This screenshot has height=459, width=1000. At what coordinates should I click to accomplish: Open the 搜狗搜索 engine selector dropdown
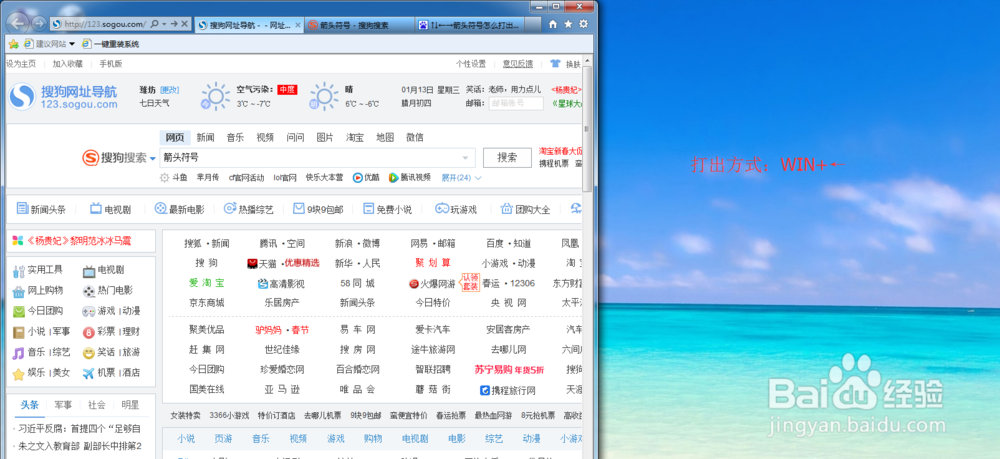click(153, 159)
